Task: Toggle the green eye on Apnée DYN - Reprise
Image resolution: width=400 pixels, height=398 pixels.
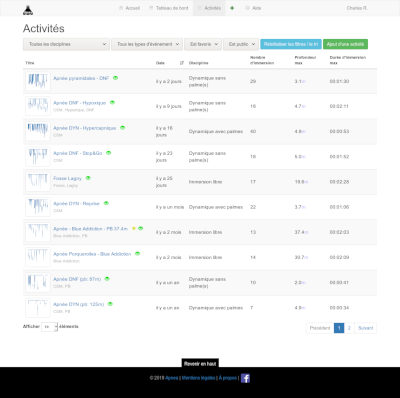Action: (x=106, y=203)
